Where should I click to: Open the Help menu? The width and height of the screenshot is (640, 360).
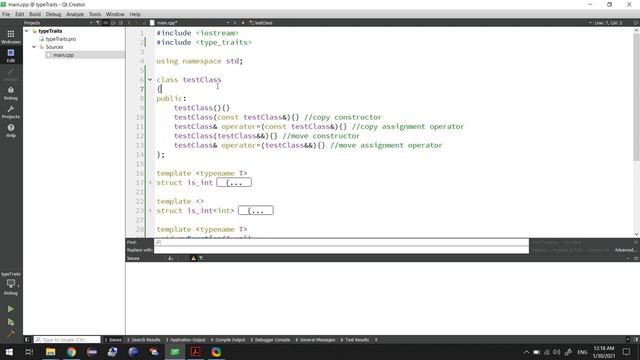pos(135,14)
